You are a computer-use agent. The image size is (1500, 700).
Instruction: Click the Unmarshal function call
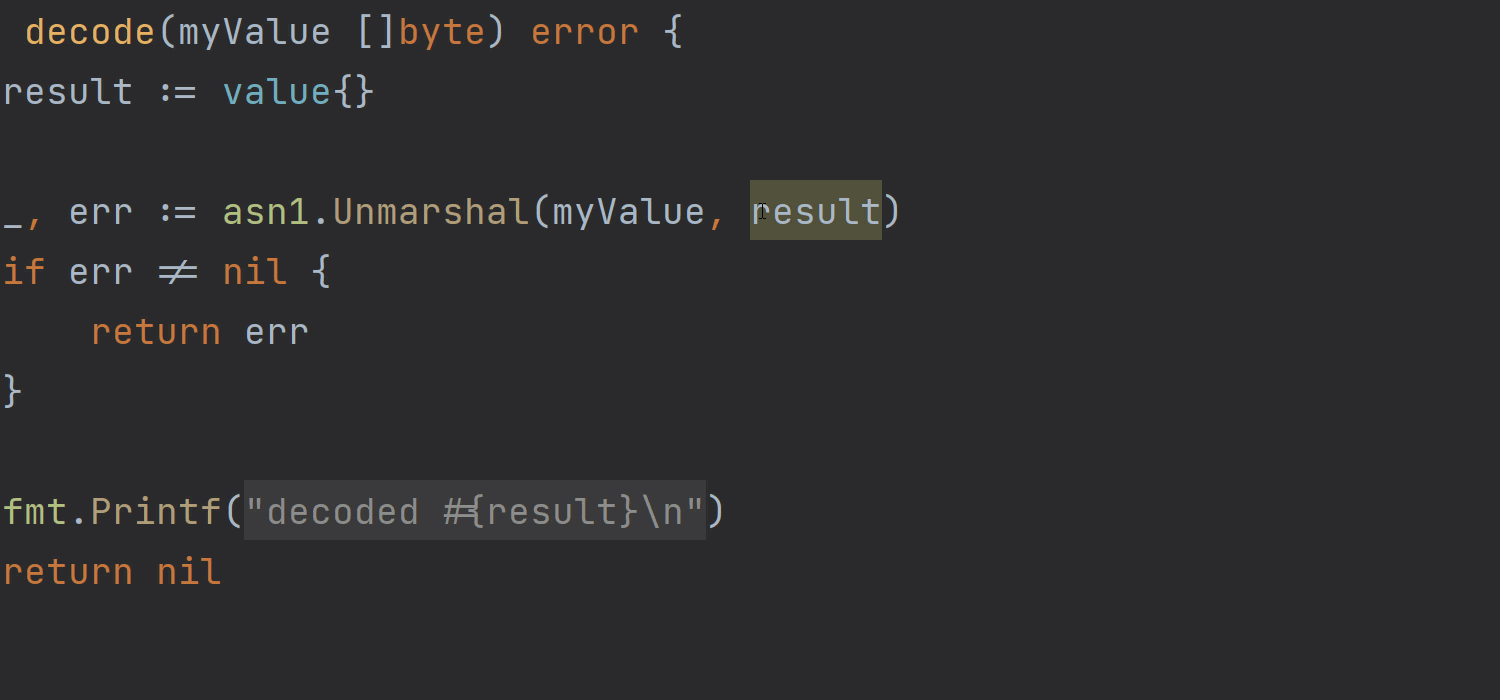point(431,212)
